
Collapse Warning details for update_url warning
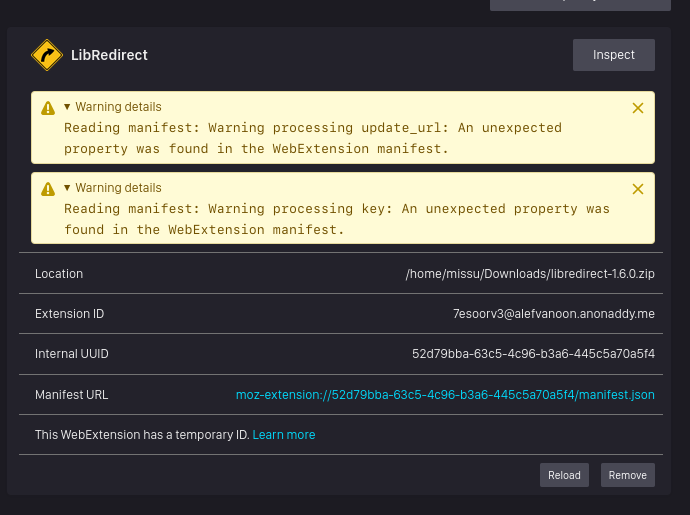click(113, 107)
